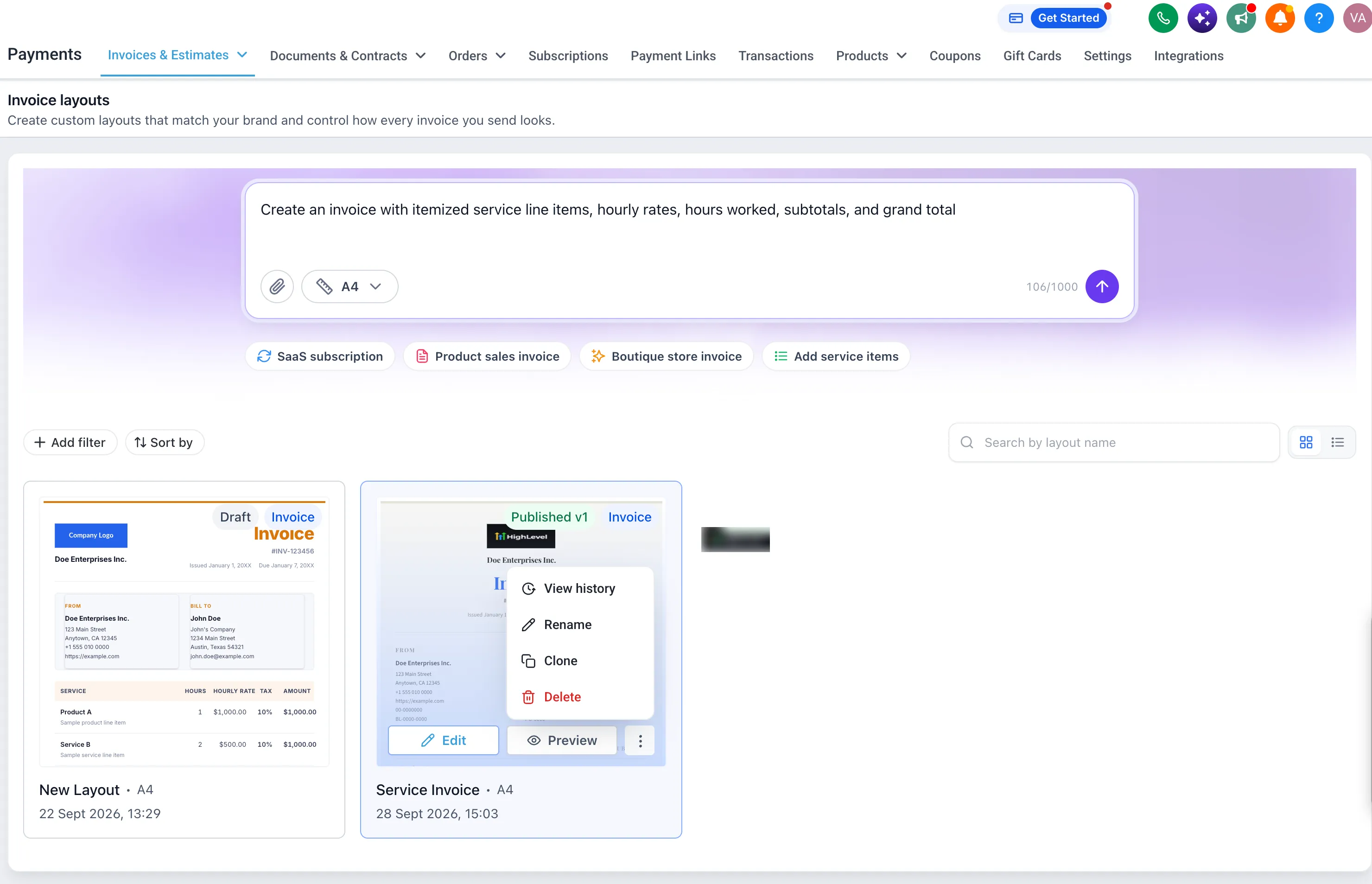Viewport: 1372px width, 884px height.
Task: Open the Gift Cards tab
Action: click(1032, 56)
